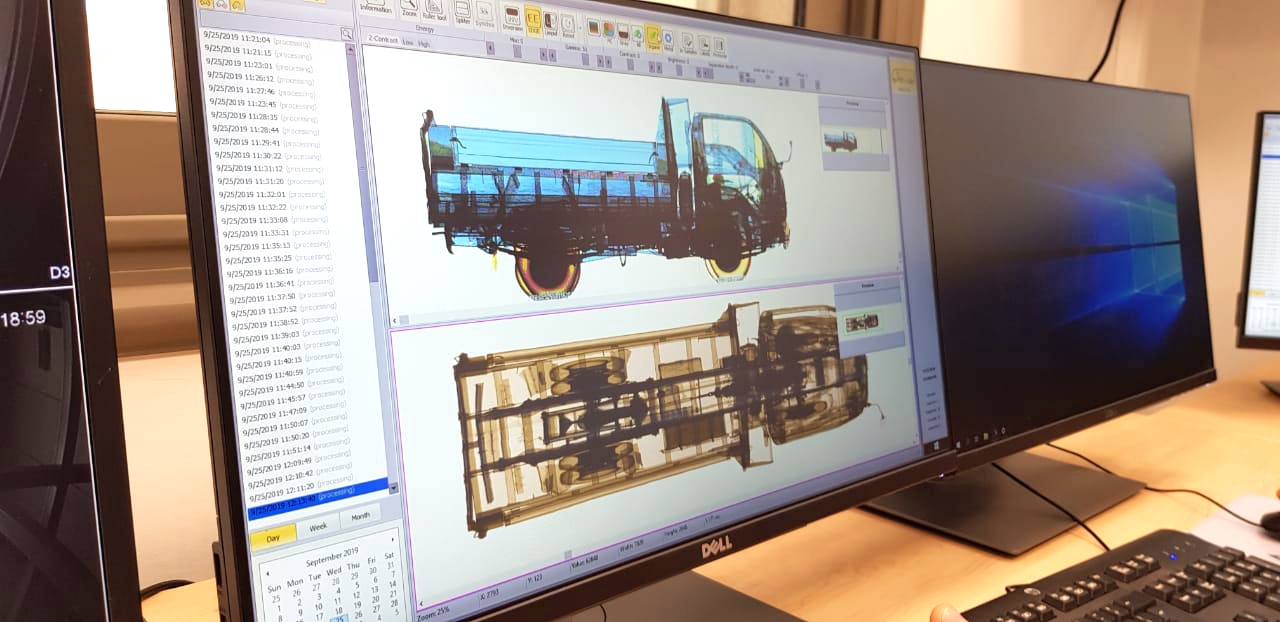
Task: Open the Splitter view tool
Action: pos(462,12)
